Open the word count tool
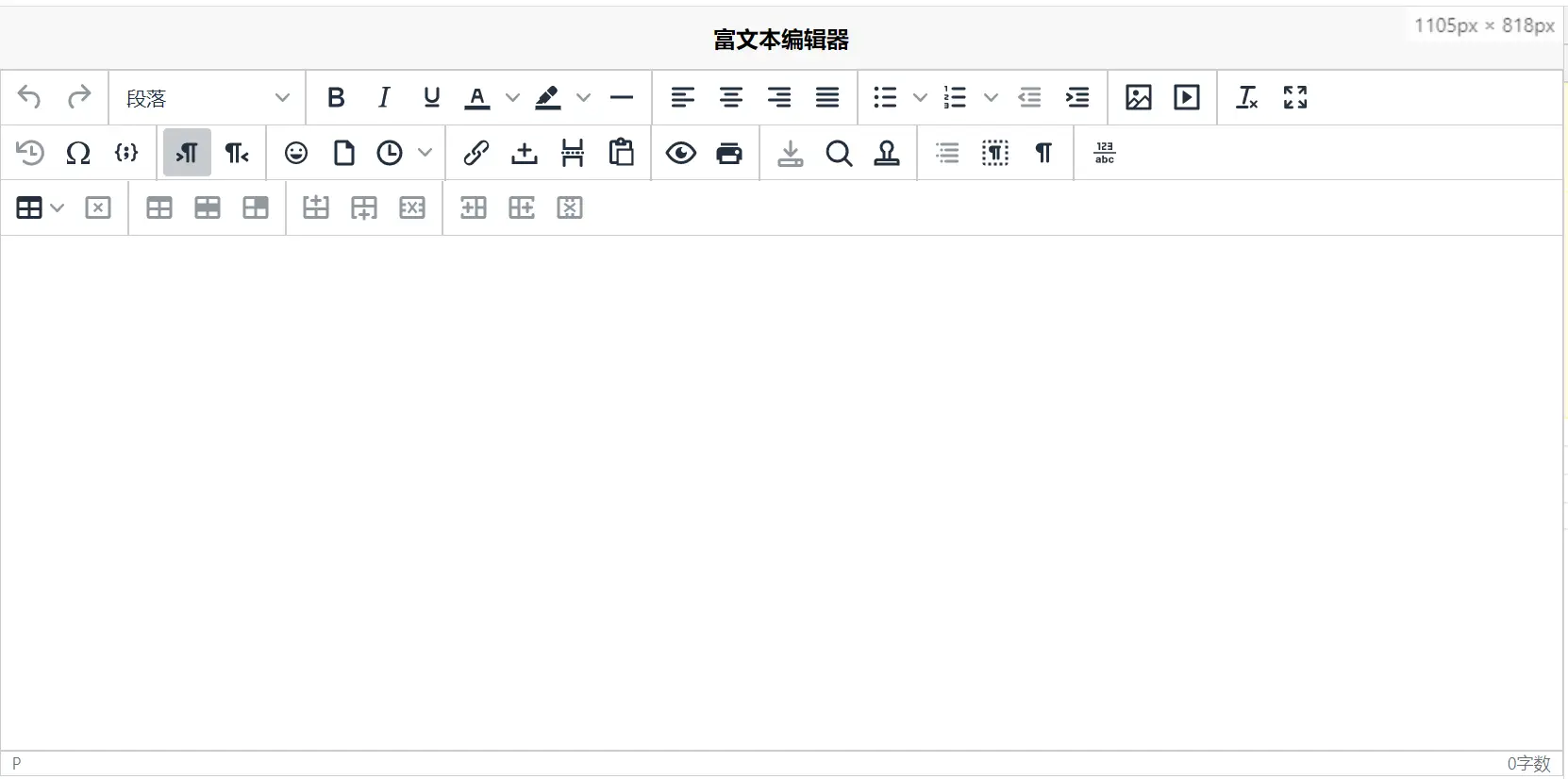Image resolution: width=1568 pixels, height=779 pixels. coord(1104,153)
